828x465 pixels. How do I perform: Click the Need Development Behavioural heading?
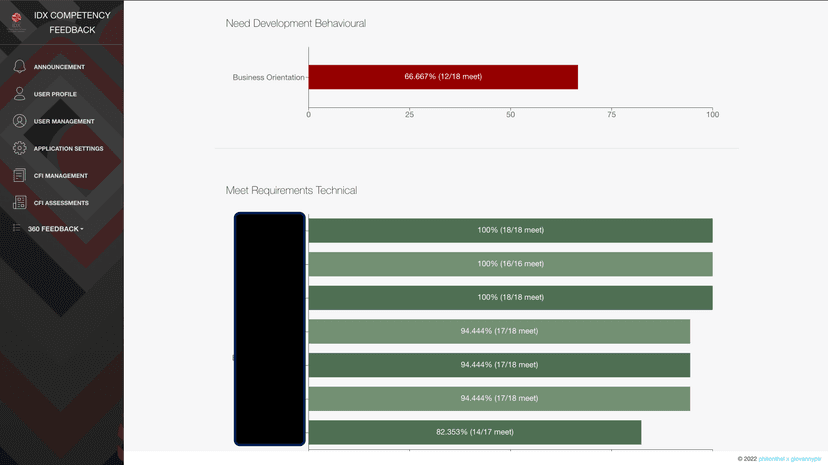(296, 23)
